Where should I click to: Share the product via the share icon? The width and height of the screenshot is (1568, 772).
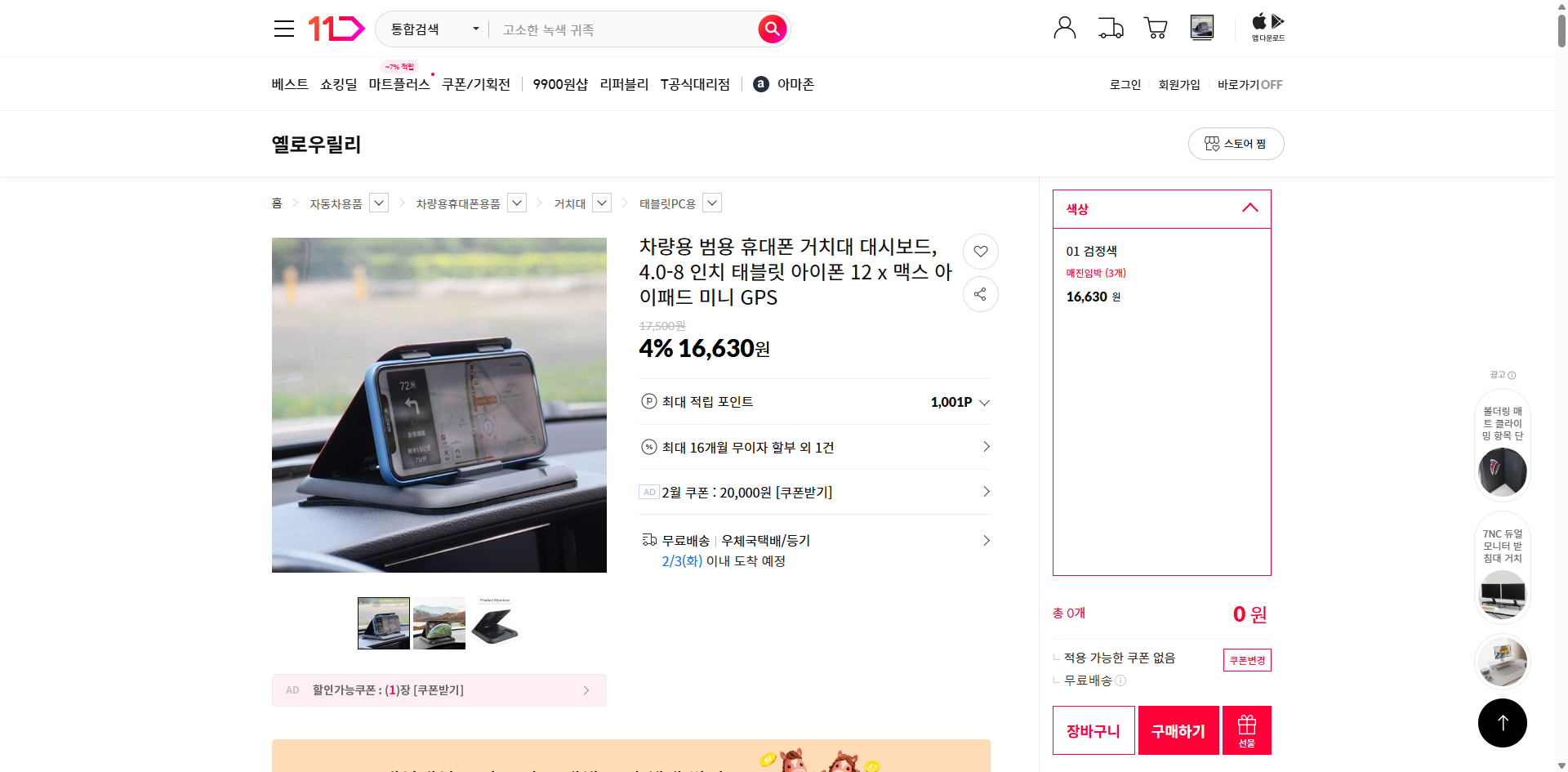[x=980, y=294]
